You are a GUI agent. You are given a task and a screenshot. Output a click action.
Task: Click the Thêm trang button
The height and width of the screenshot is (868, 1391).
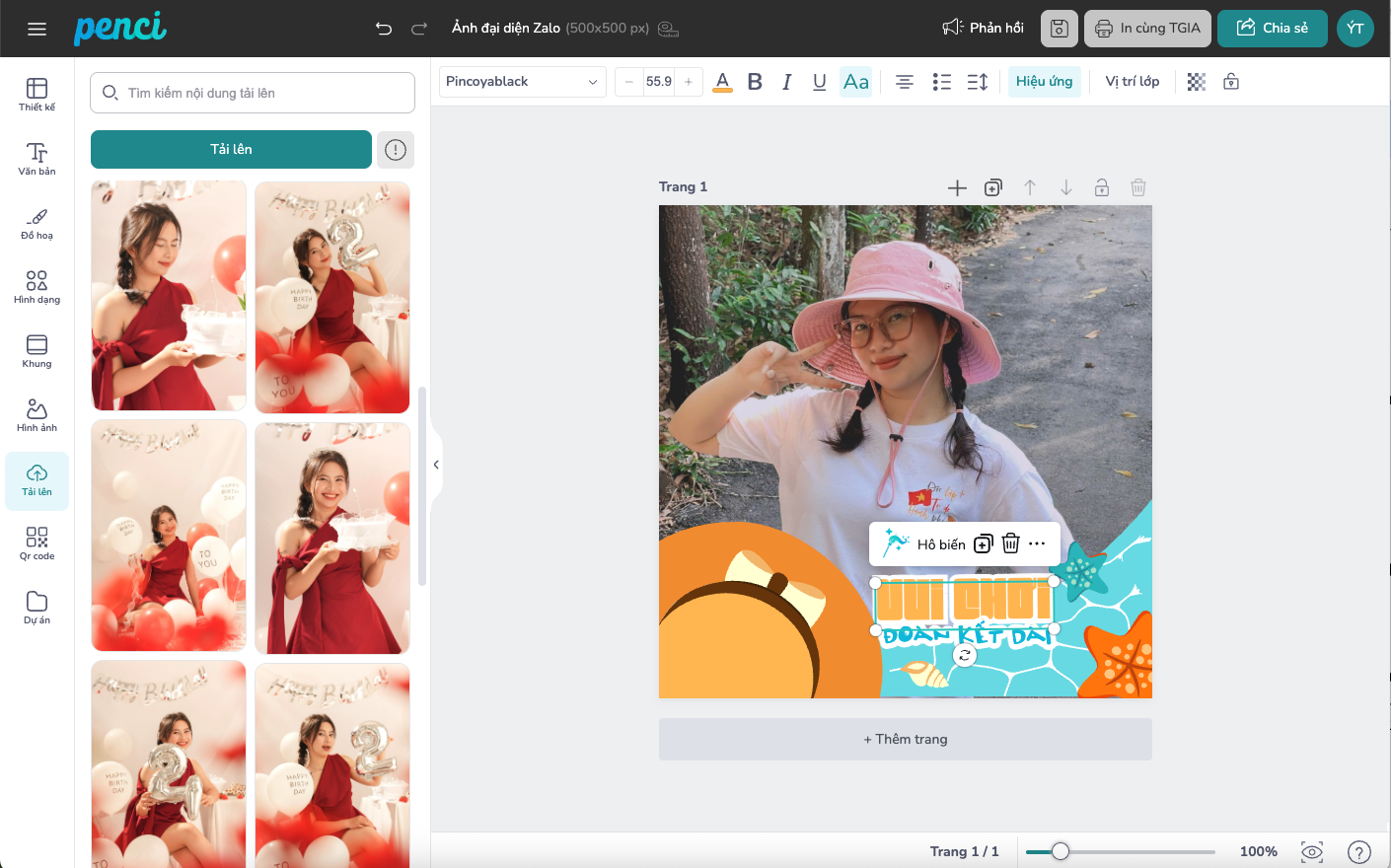(905, 739)
